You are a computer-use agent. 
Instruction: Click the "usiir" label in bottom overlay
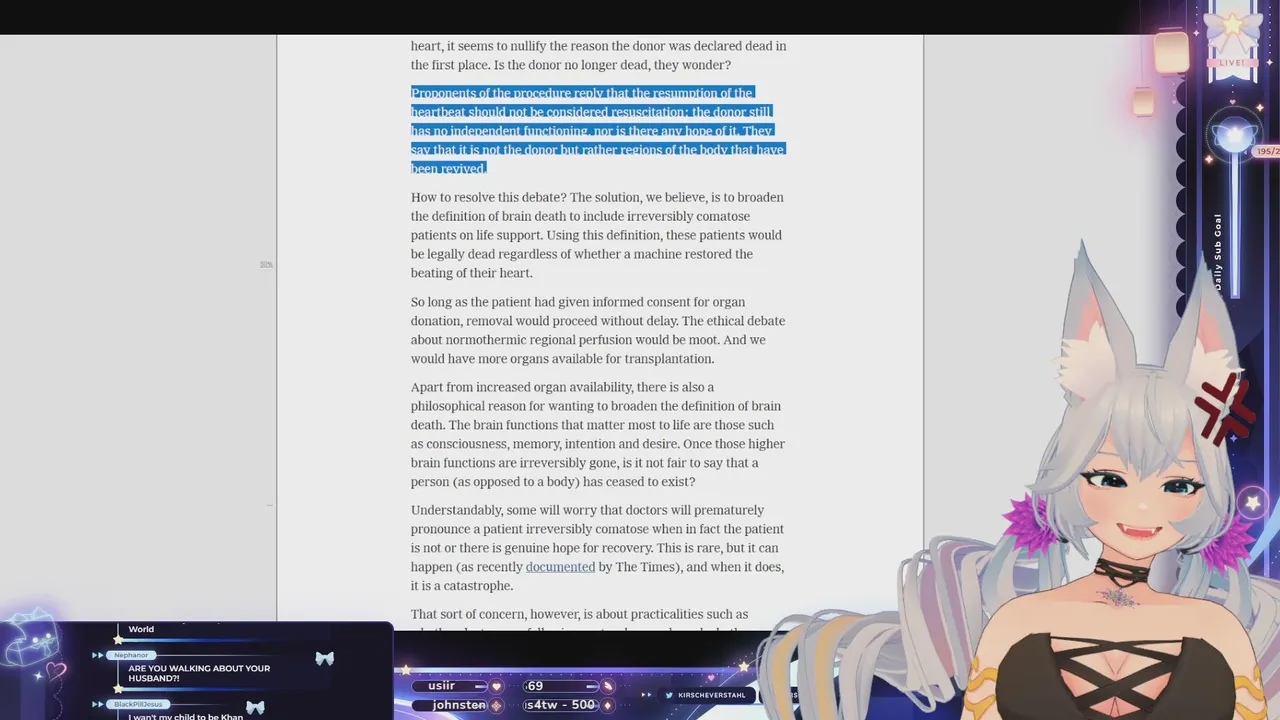(441, 686)
